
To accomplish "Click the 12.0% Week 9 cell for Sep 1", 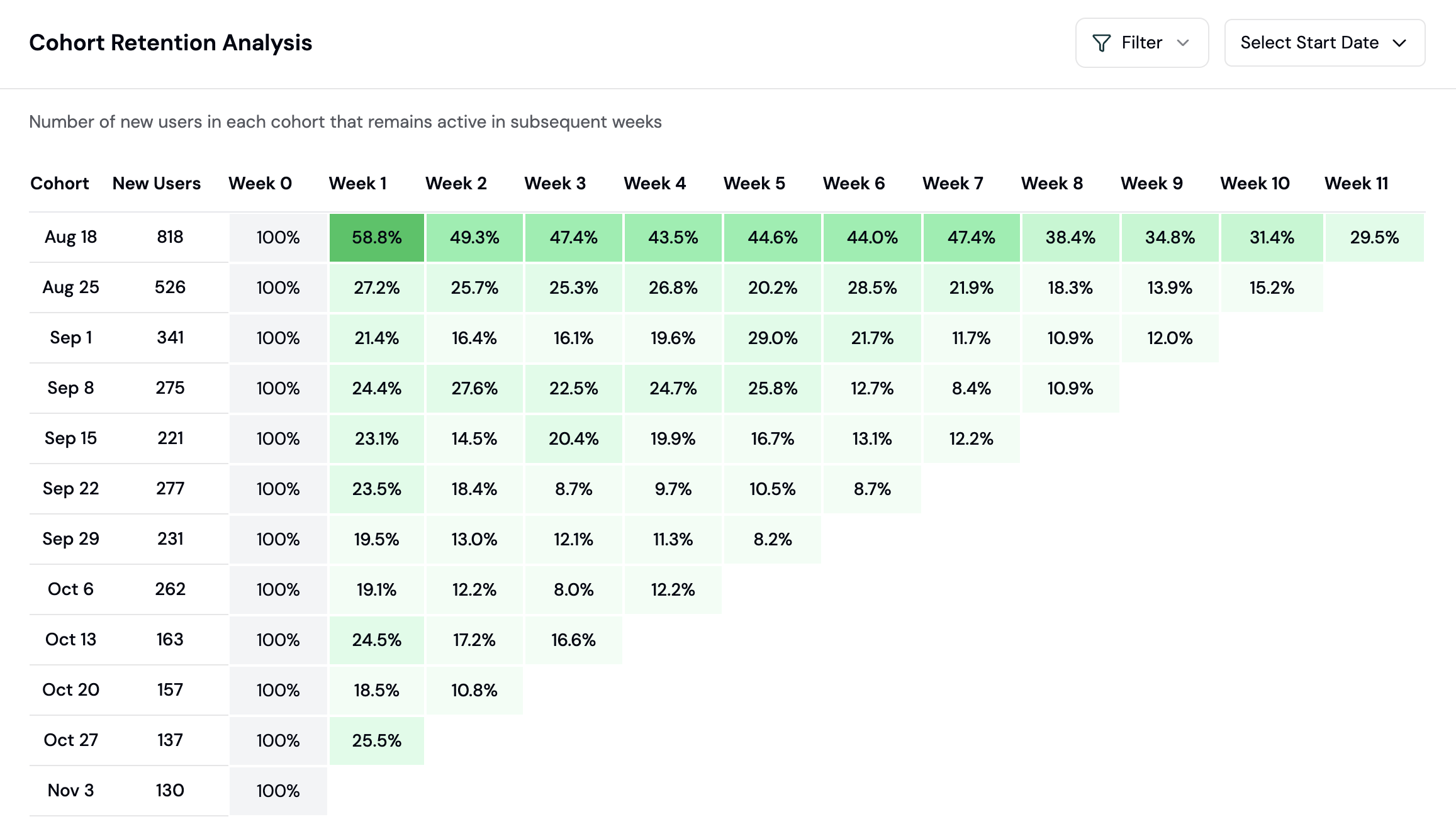I will 1169,338.
